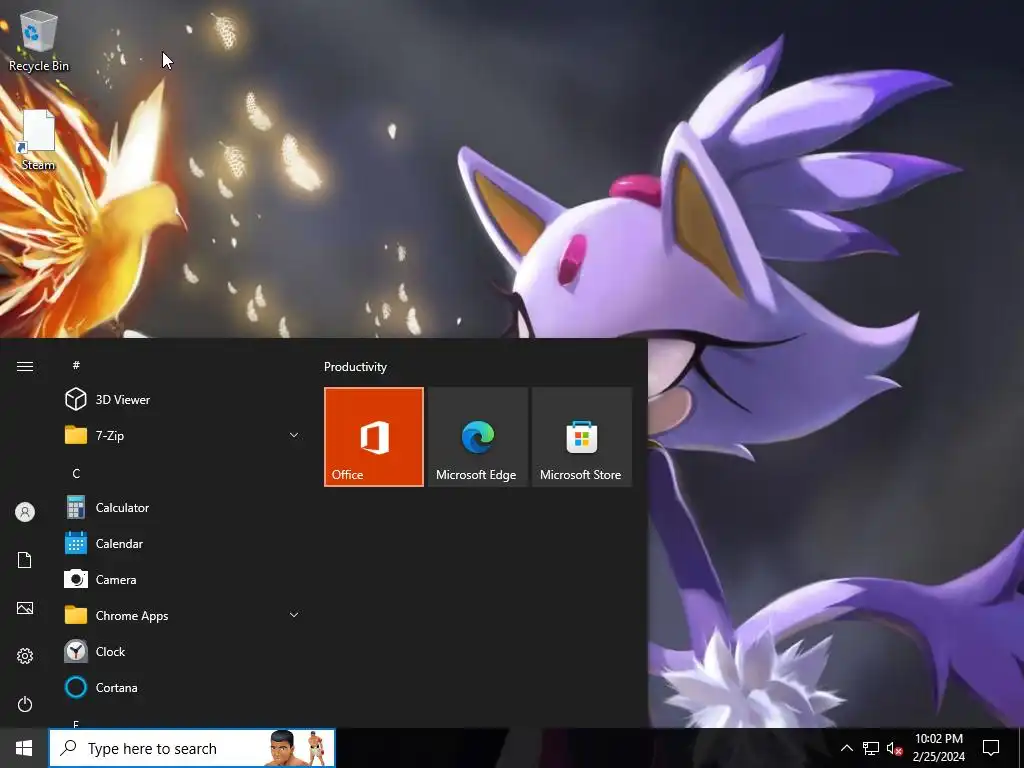
Task: Open Pictures from Start sidebar
Action: coord(25,608)
